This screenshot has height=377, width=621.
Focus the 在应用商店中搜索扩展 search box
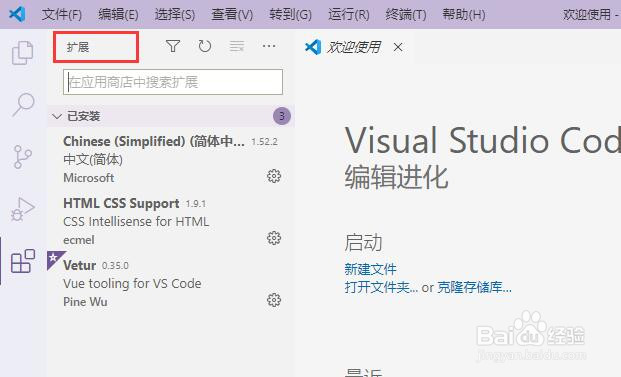173,82
